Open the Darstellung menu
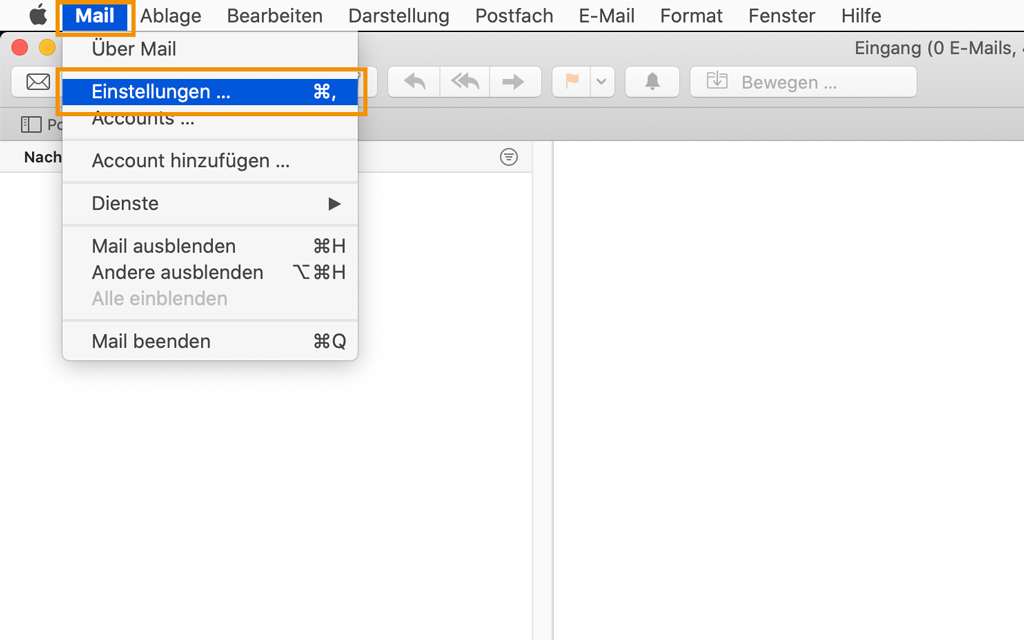Image resolution: width=1024 pixels, height=640 pixels. 399,16
